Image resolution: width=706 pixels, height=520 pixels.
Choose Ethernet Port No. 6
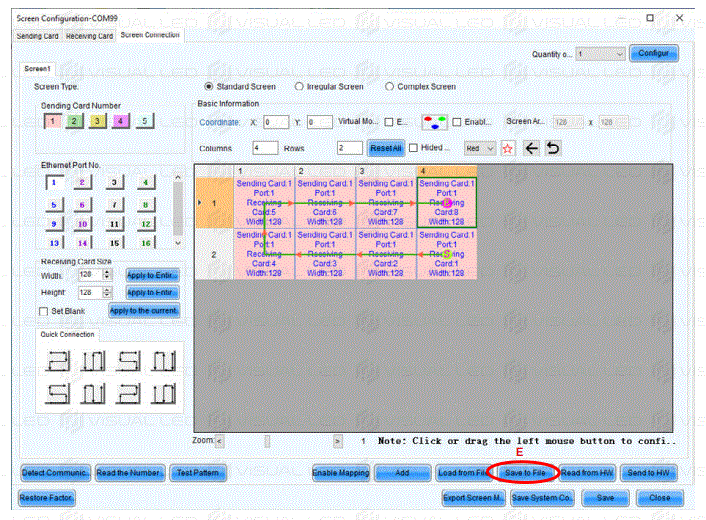pos(82,205)
